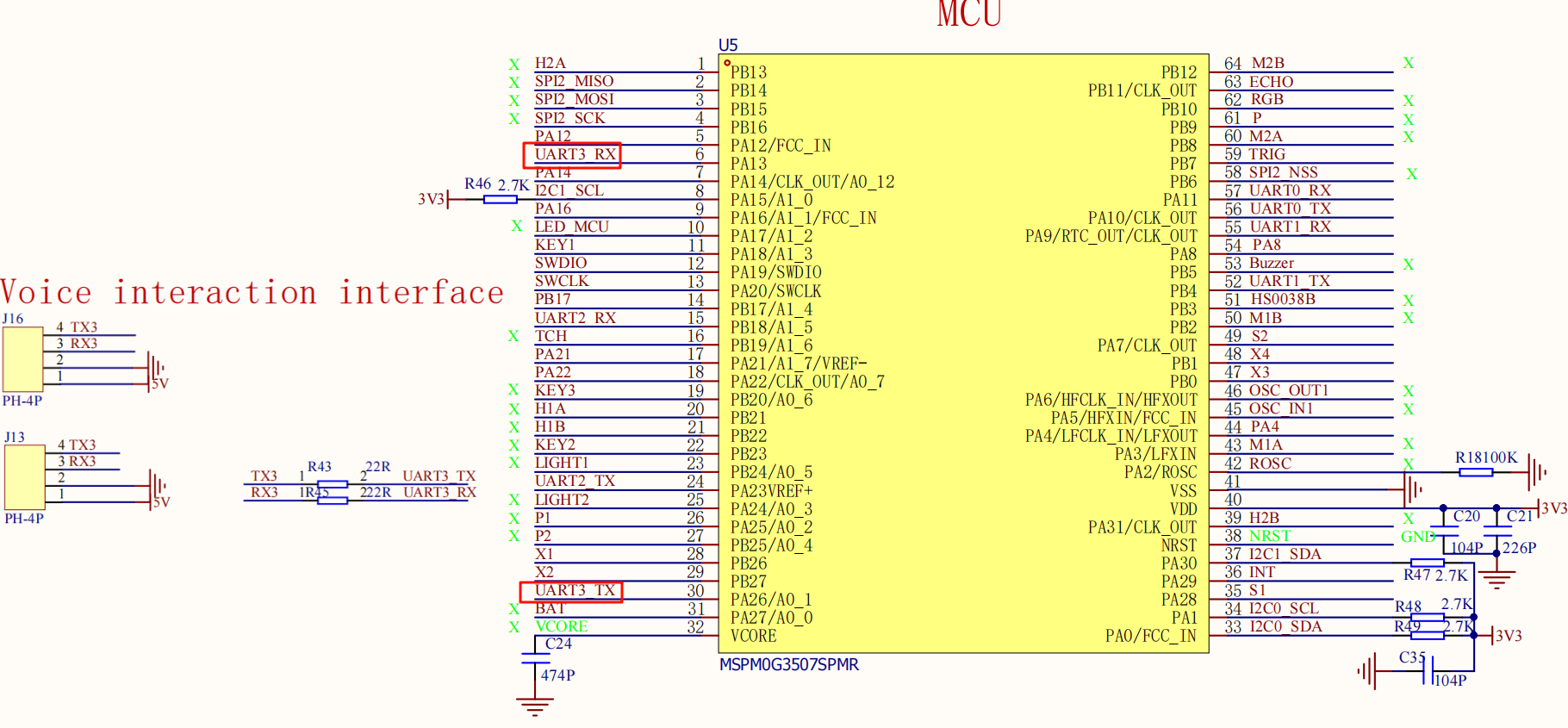This screenshot has width=1568, height=728.
Task: Select the "H2A" net label on pin 1
Action: [x=550, y=63]
